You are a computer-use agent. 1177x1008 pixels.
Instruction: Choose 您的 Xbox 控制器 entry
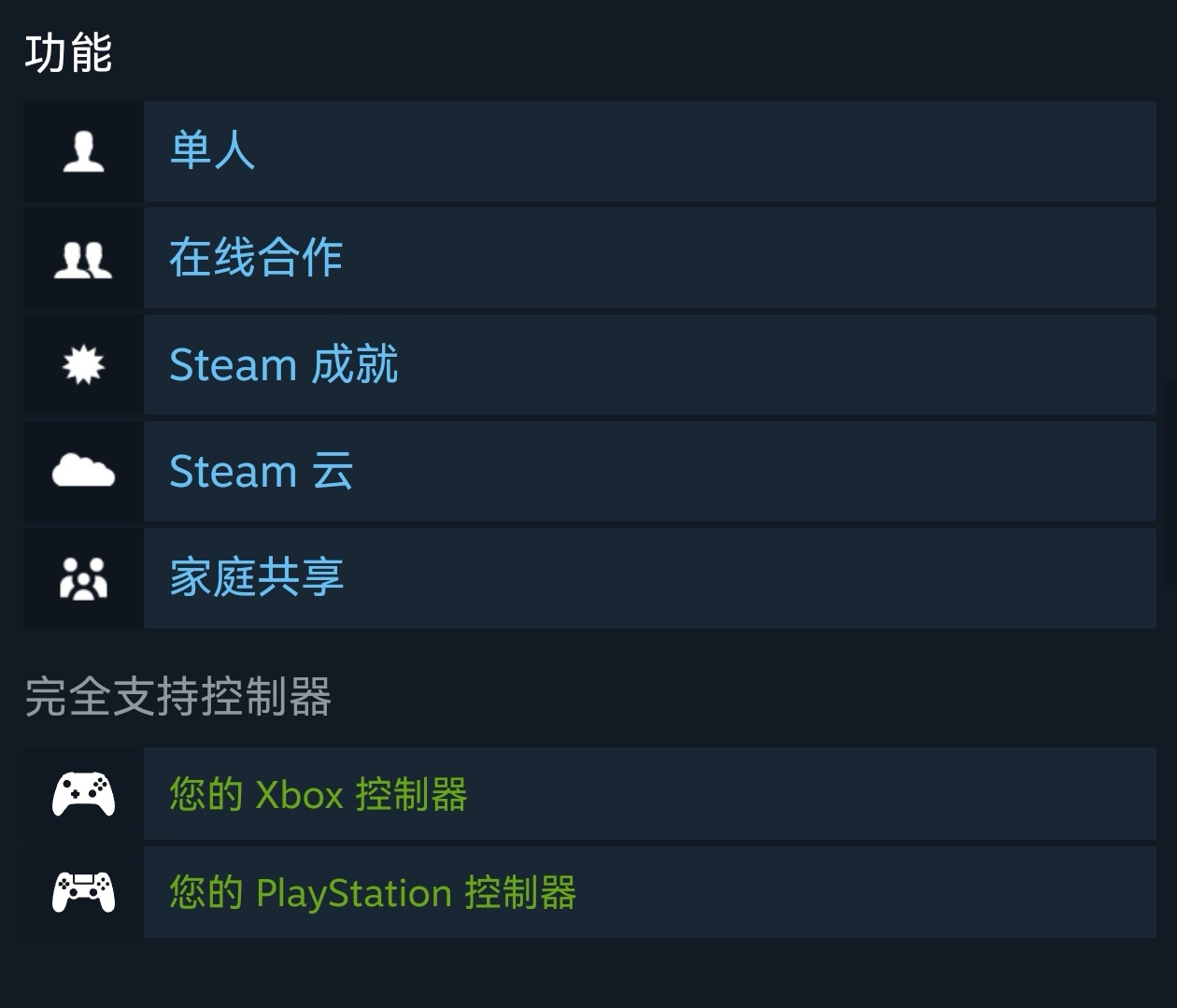click(x=318, y=794)
